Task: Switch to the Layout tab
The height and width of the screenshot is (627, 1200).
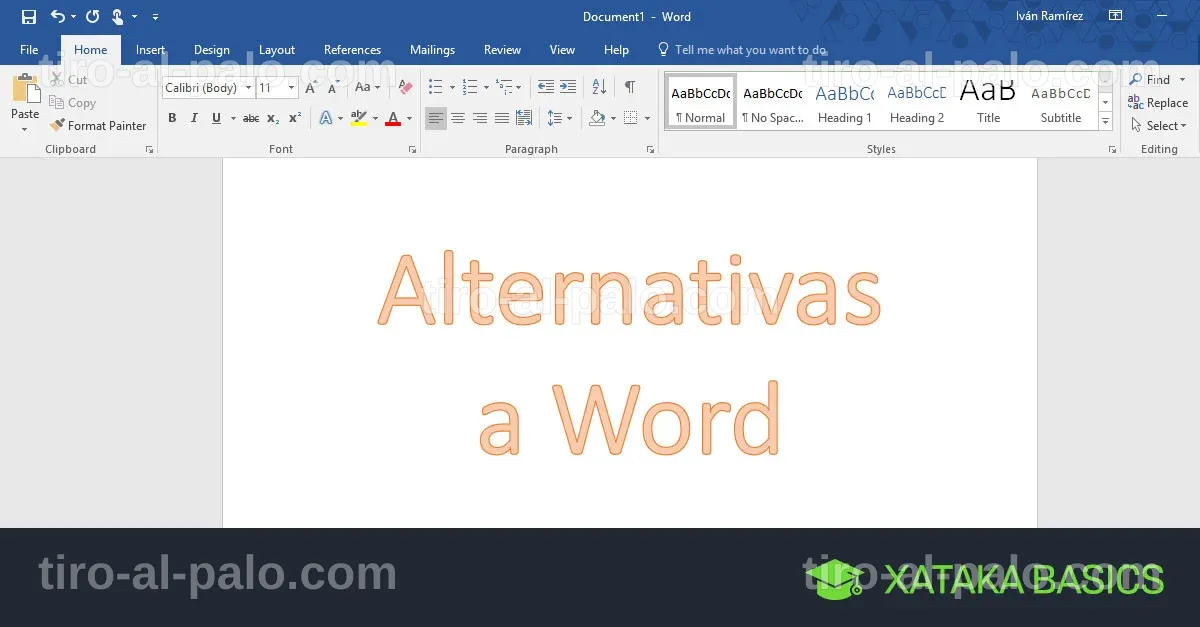Action: 277,50
